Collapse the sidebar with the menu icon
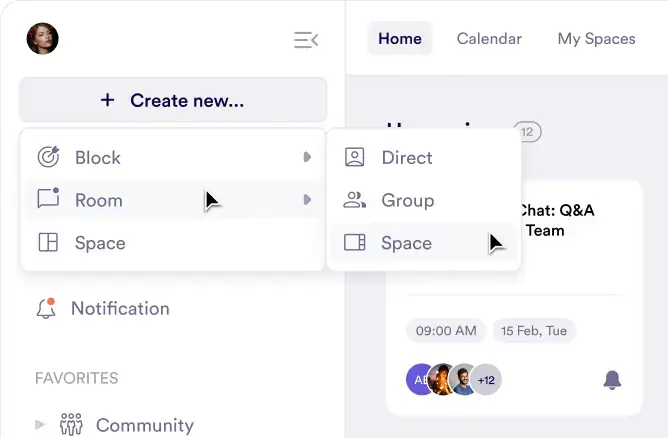 [306, 40]
